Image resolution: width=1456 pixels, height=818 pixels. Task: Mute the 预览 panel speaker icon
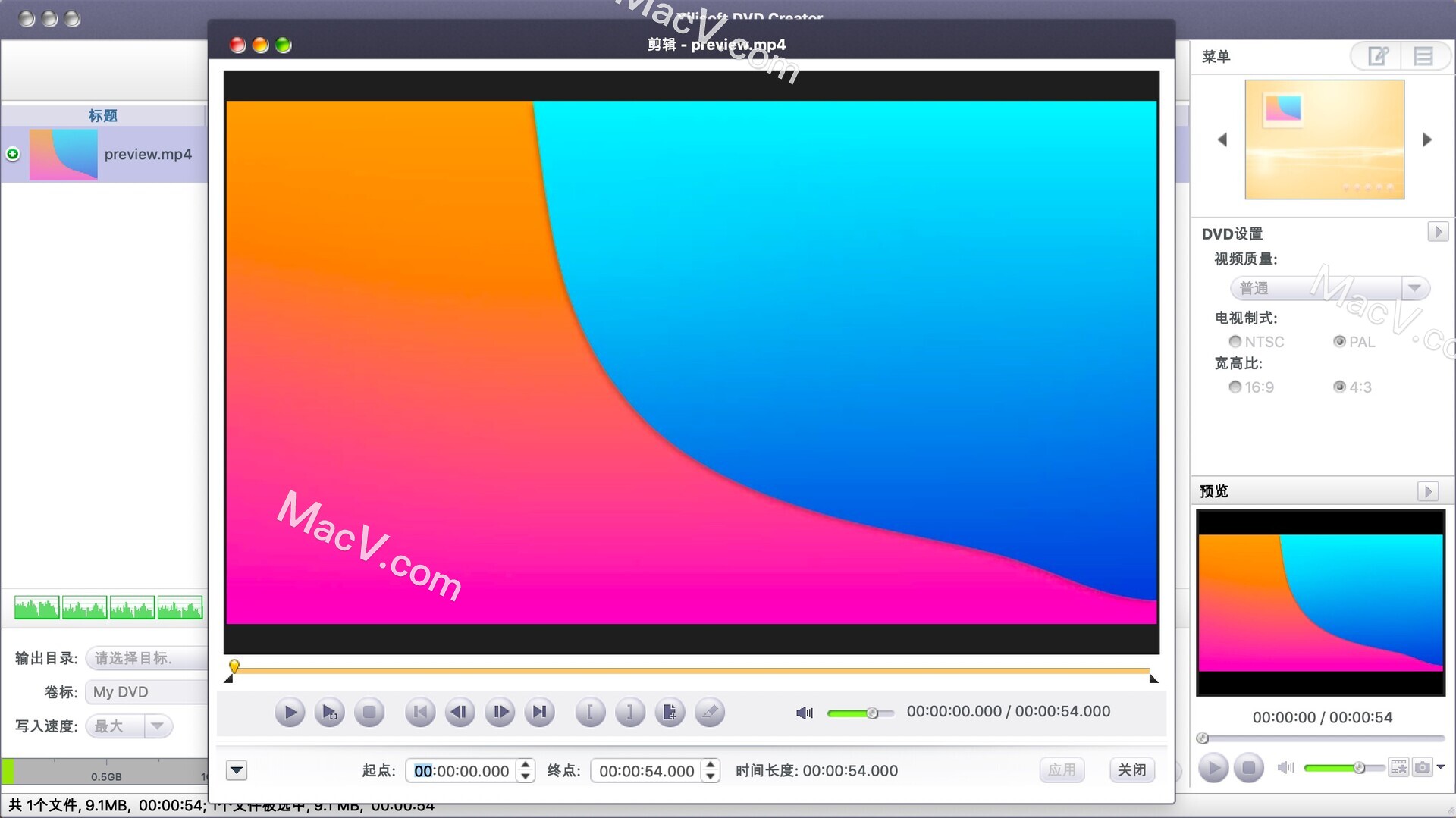pos(1285,768)
